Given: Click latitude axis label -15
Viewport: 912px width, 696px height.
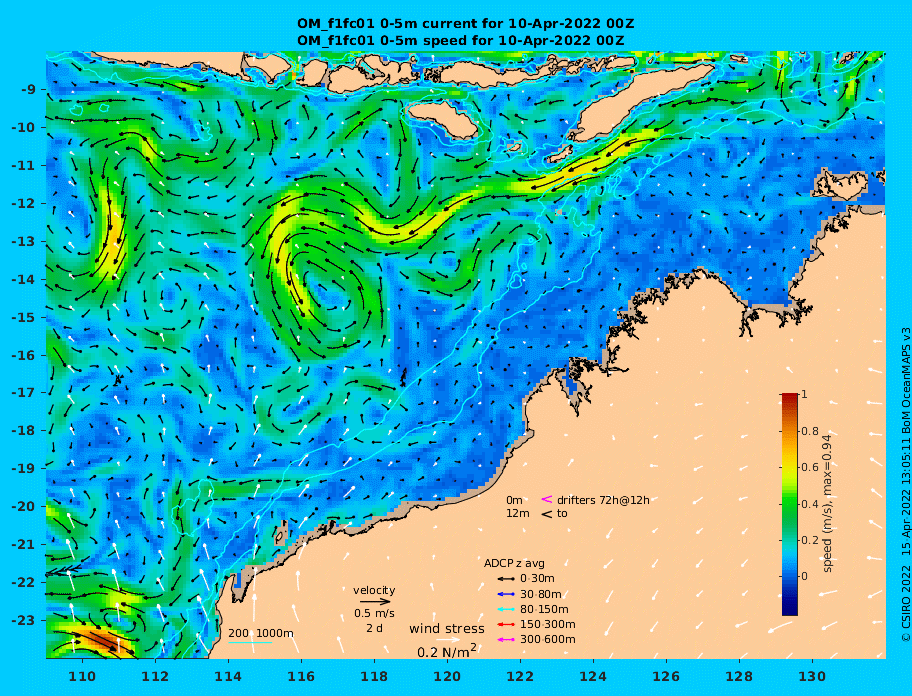Looking at the screenshot, I should (x=24, y=317).
